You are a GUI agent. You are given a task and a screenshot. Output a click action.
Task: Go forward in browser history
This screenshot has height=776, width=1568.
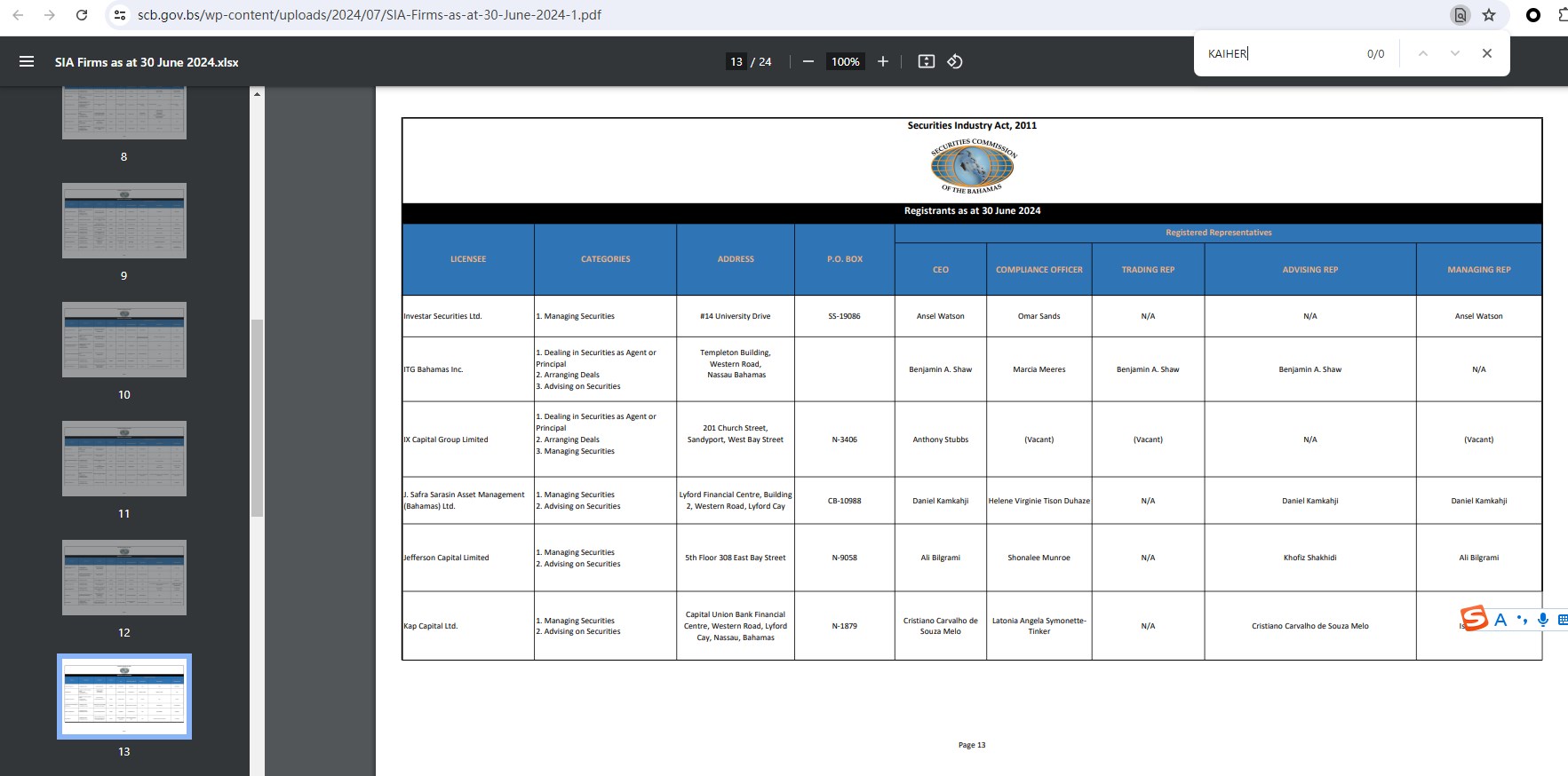50,15
